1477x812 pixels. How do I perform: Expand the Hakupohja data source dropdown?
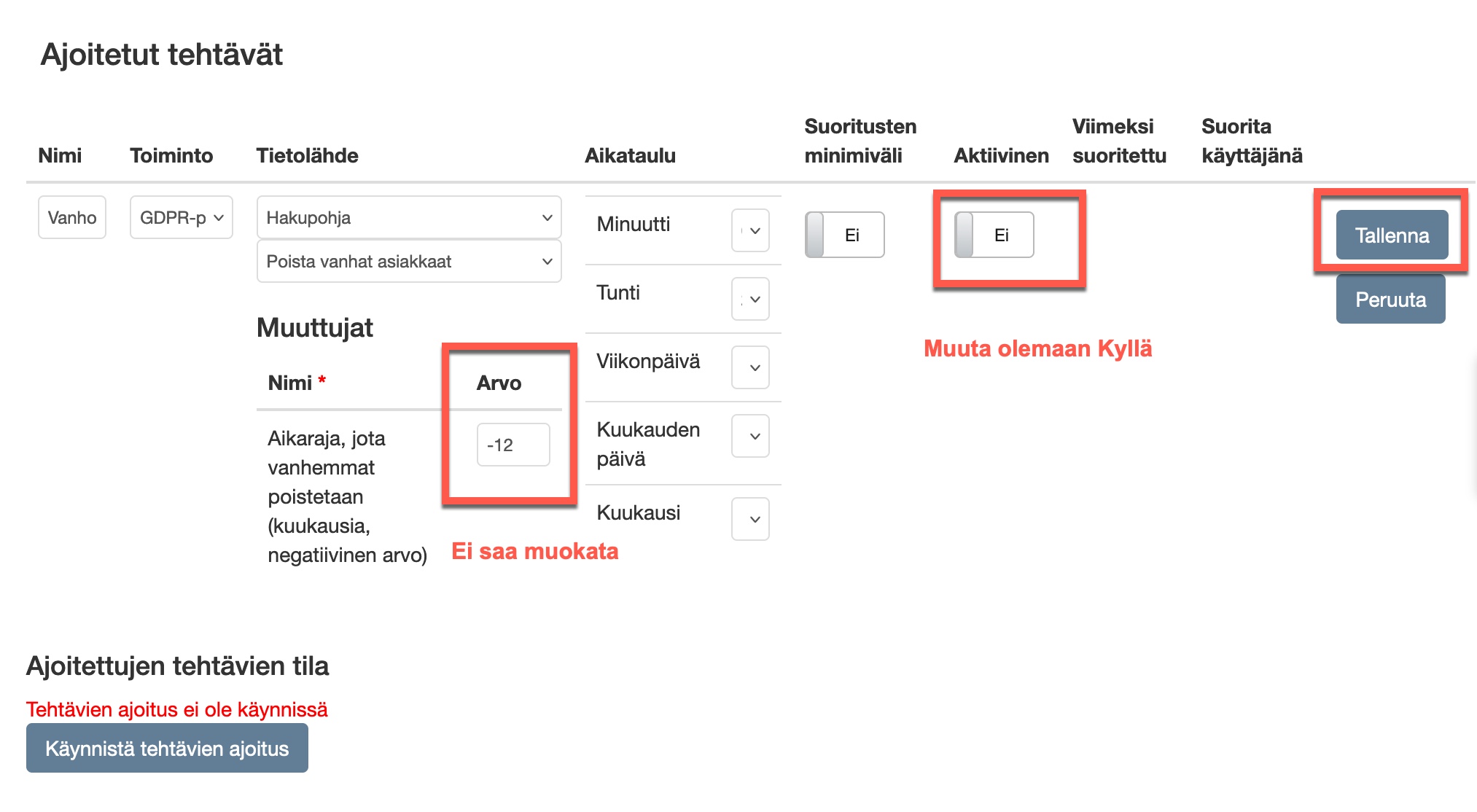point(408,217)
